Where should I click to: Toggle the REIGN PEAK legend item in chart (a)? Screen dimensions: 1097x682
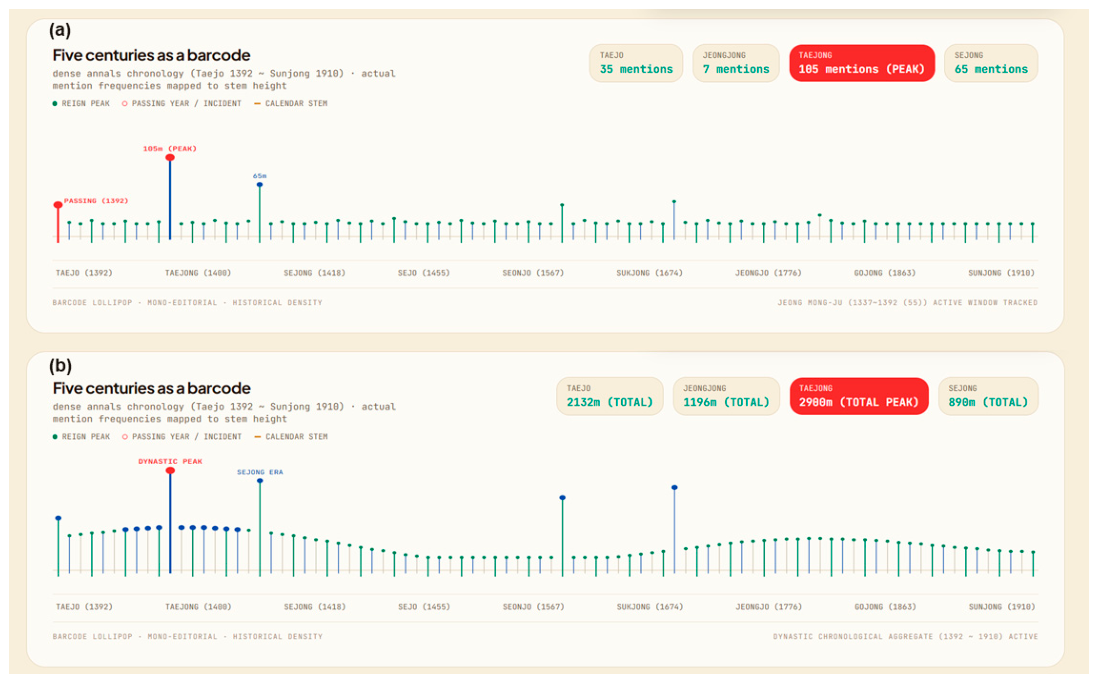pos(81,104)
